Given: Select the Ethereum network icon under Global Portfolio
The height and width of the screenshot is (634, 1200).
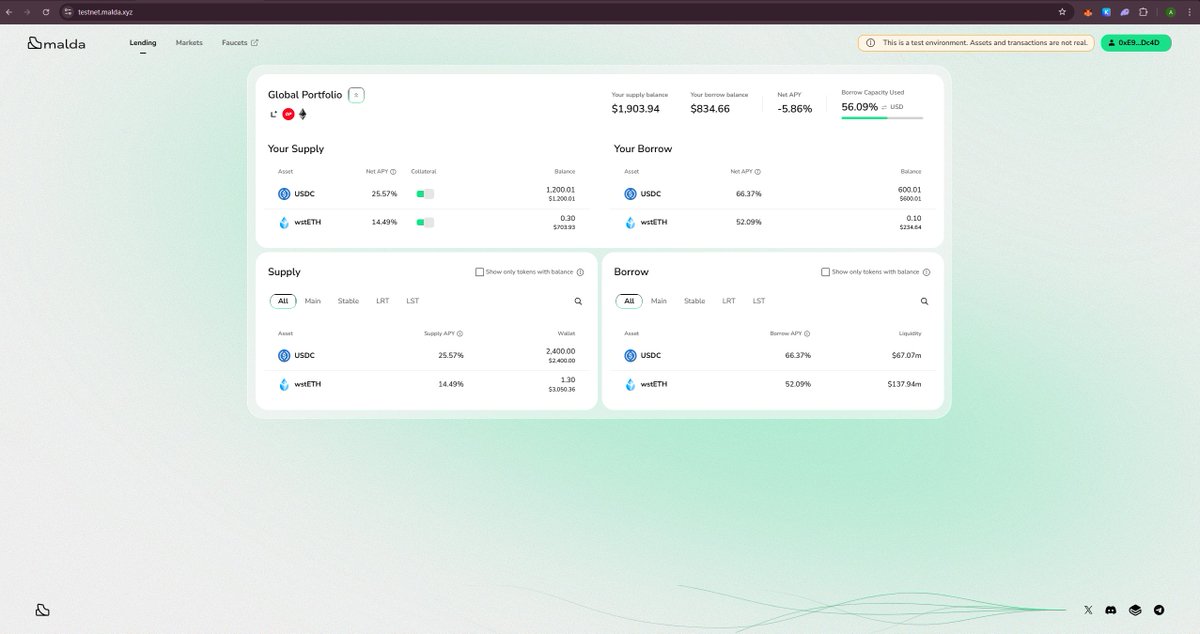Looking at the screenshot, I should coord(303,114).
